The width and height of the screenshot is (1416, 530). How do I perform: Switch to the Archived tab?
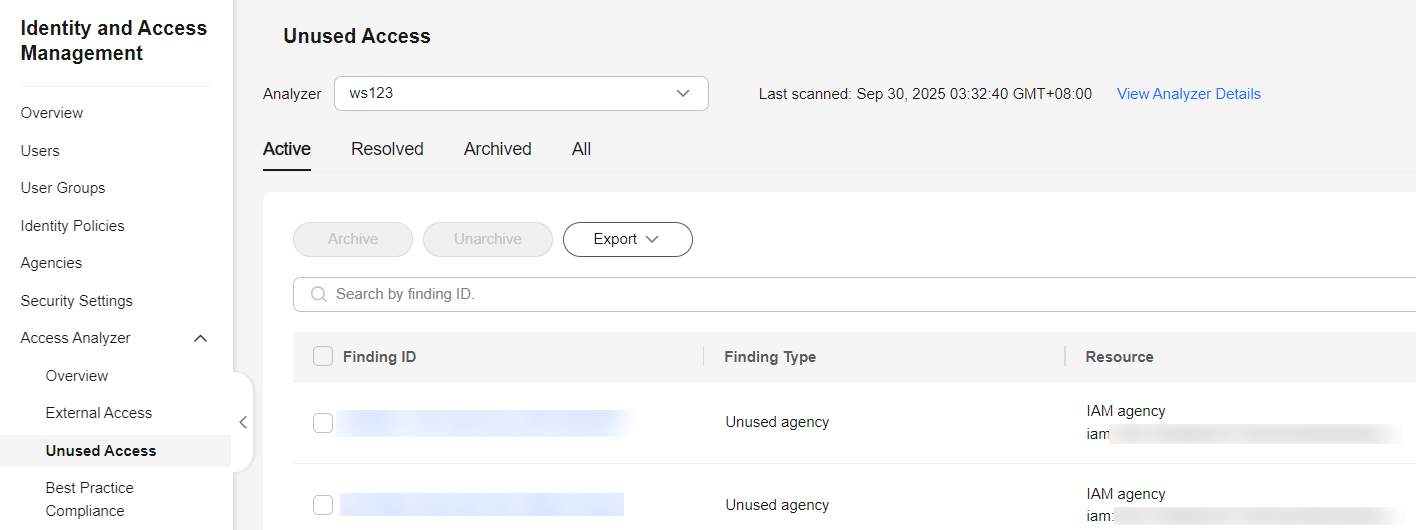point(497,149)
